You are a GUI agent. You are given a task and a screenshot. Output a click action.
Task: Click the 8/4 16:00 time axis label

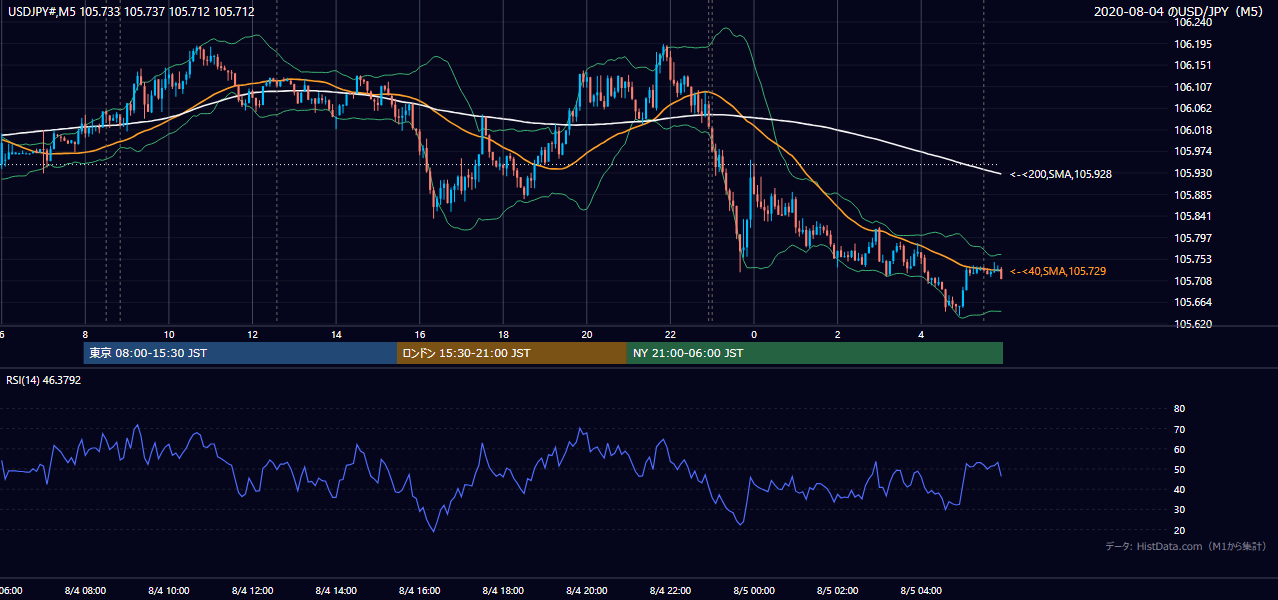click(419, 590)
